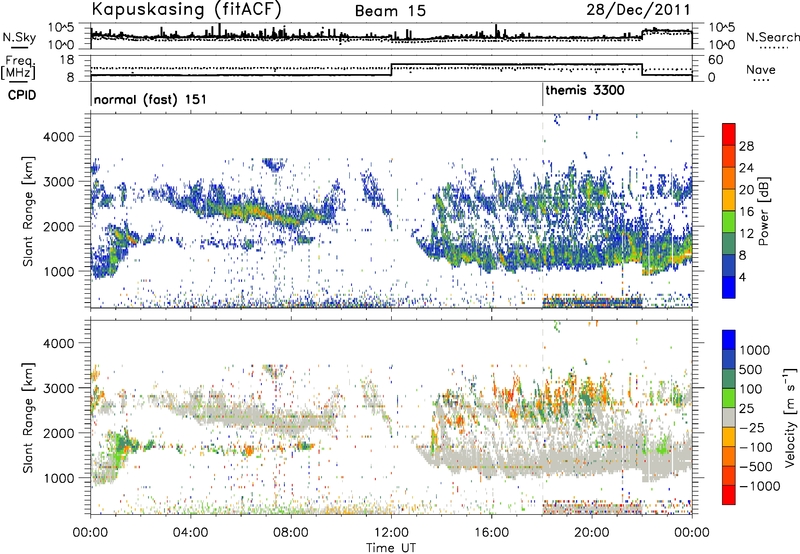Screen dimensions: 800x554
Task: Click the "20" power colorbar tick
Action: point(746,190)
